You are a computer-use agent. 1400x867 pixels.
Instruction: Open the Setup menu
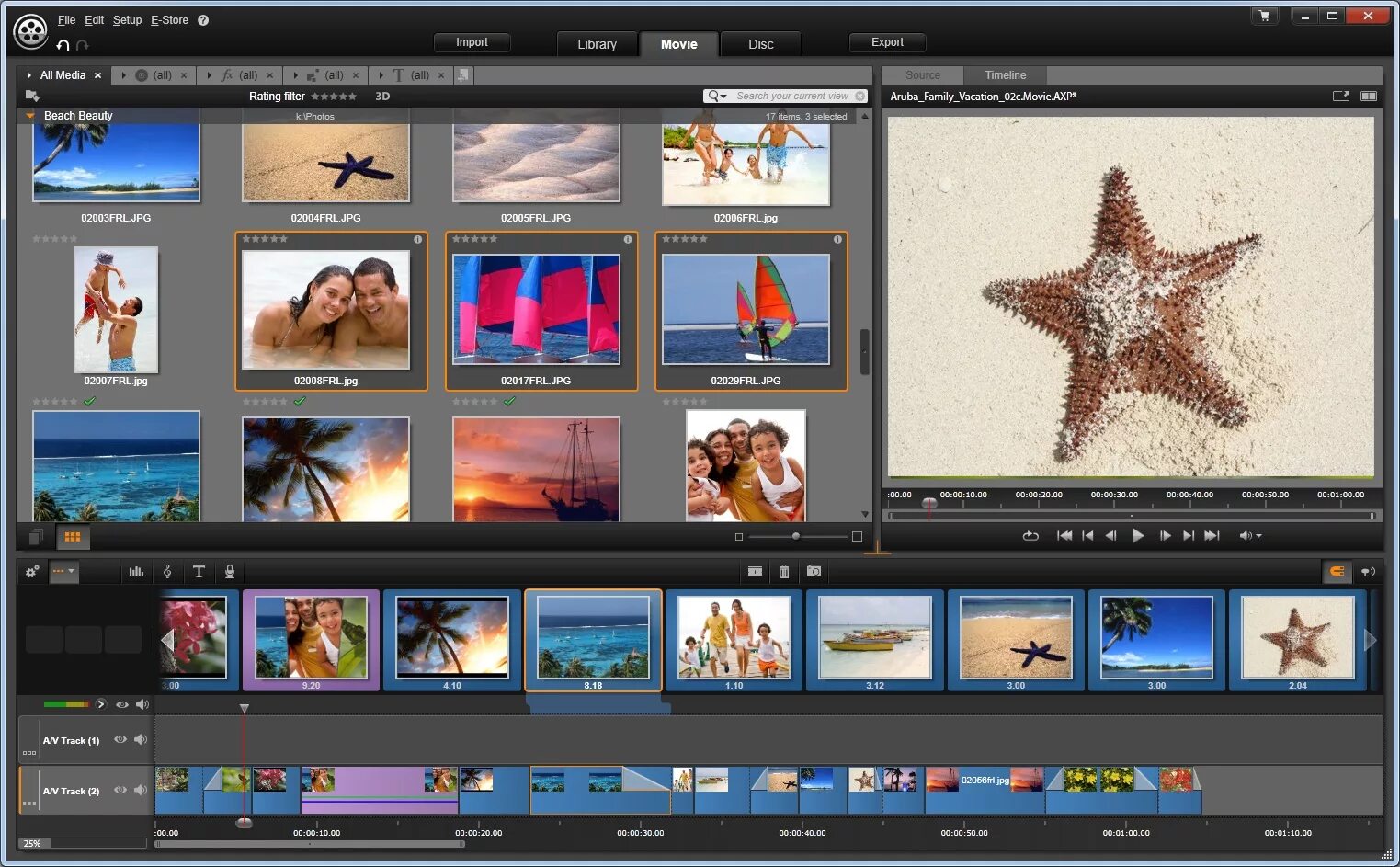click(x=127, y=20)
